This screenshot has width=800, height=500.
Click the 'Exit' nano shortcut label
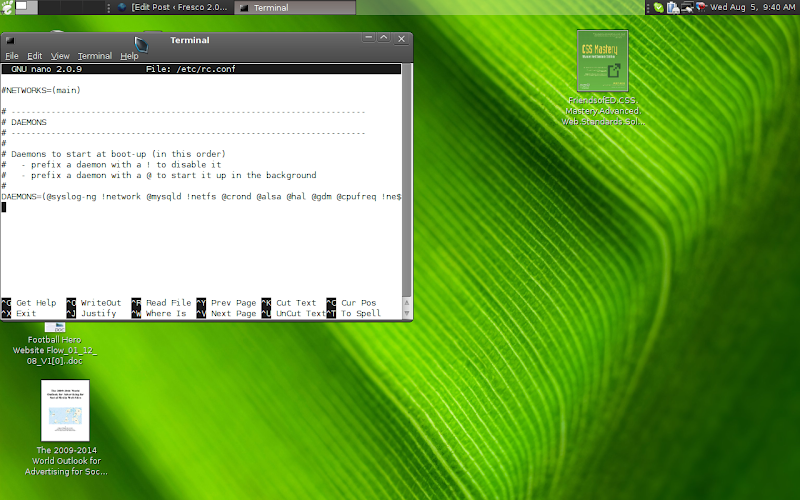[x=26, y=313]
